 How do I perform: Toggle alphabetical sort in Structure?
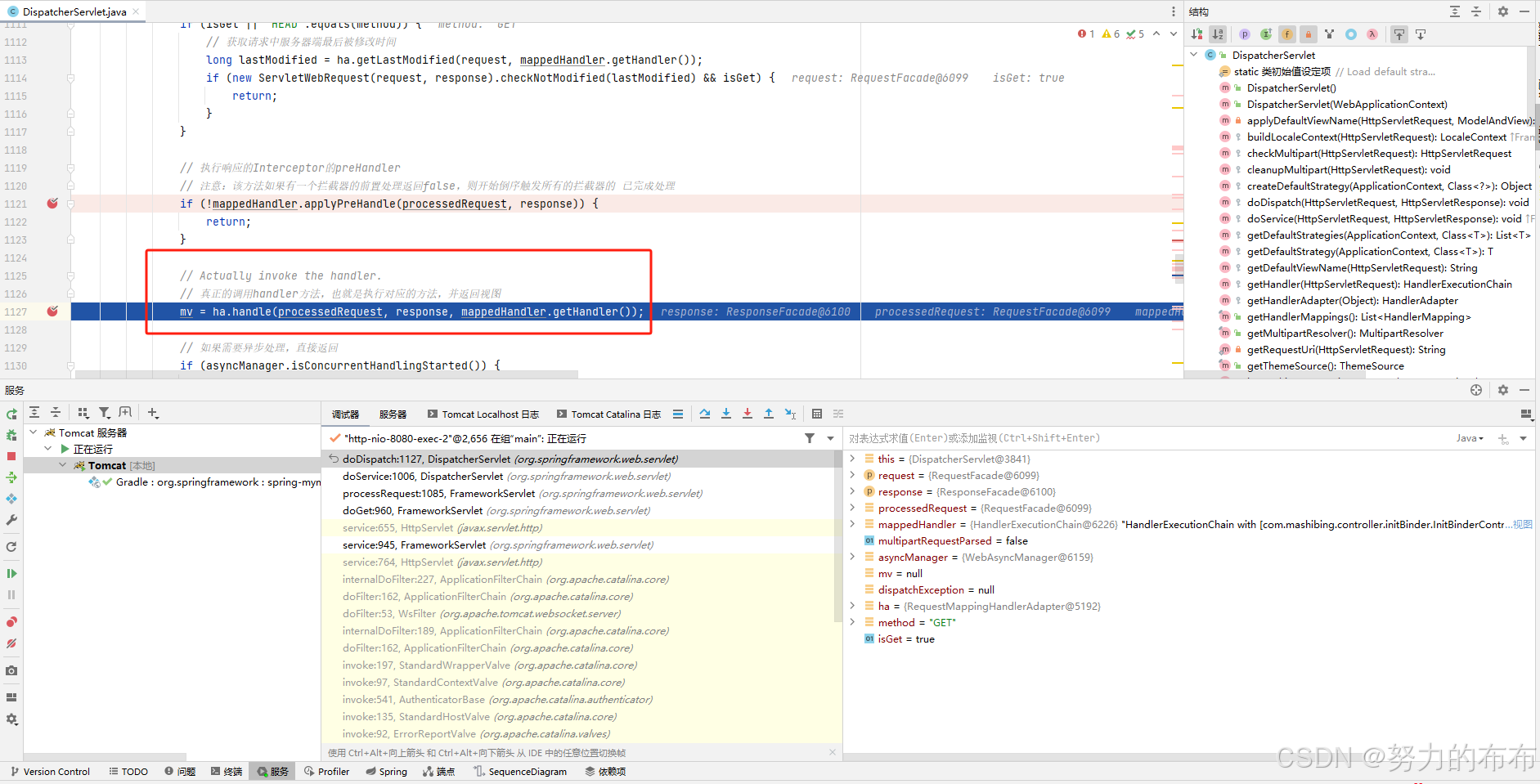pyautogui.click(x=1218, y=34)
